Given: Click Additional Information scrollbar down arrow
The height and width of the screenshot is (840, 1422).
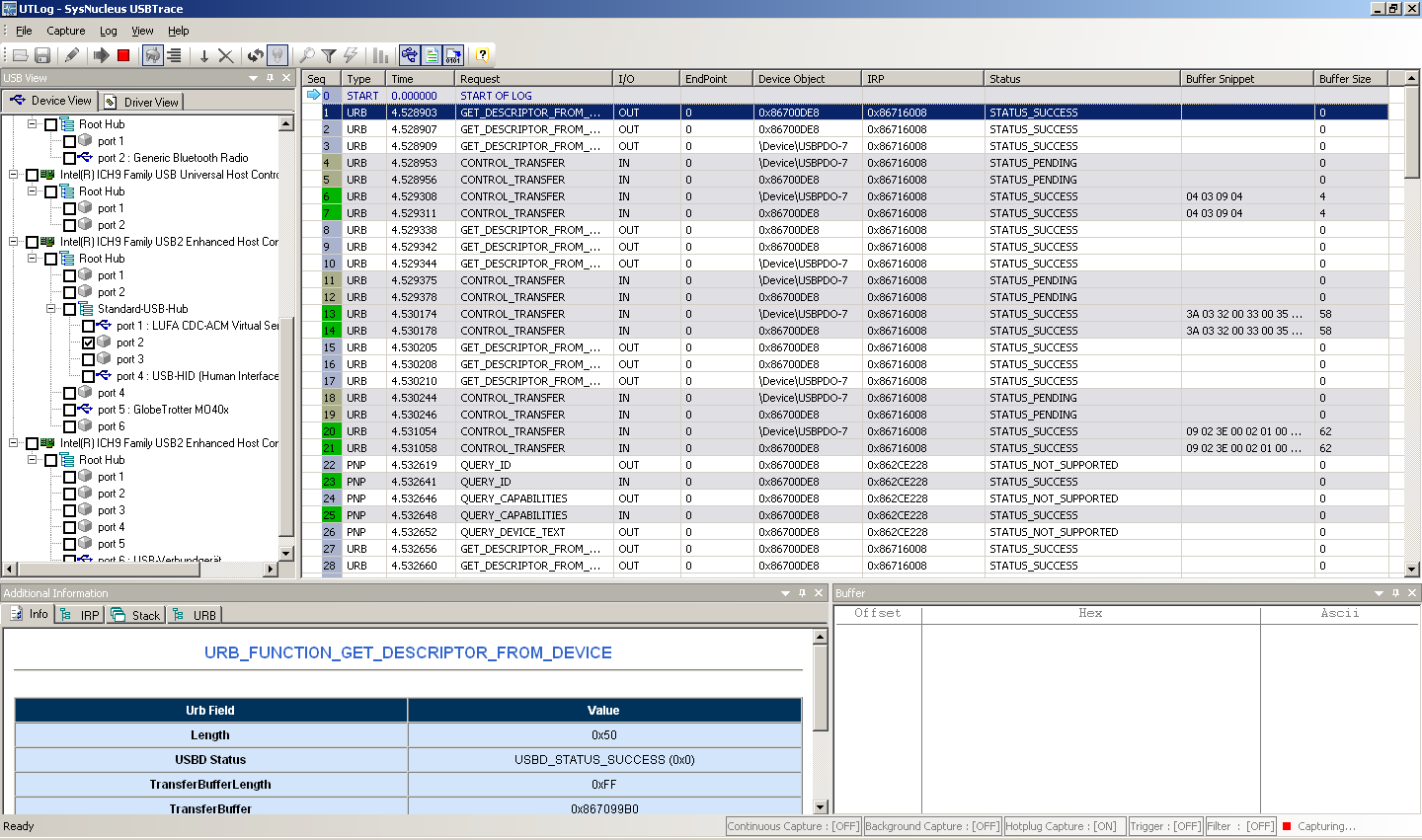Looking at the screenshot, I should pyautogui.click(x=820, y=807).
